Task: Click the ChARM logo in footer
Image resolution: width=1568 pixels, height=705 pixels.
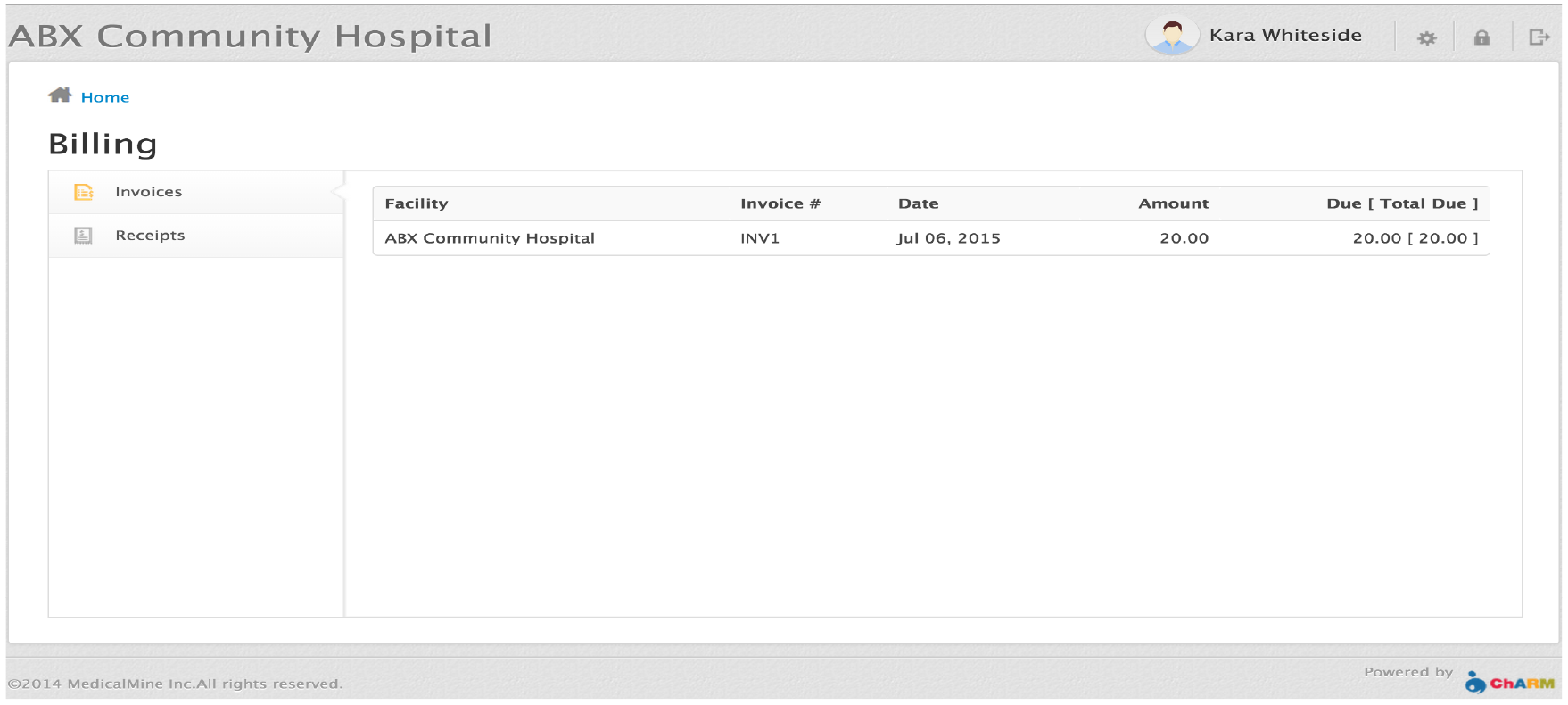Action: (1509, 683)
